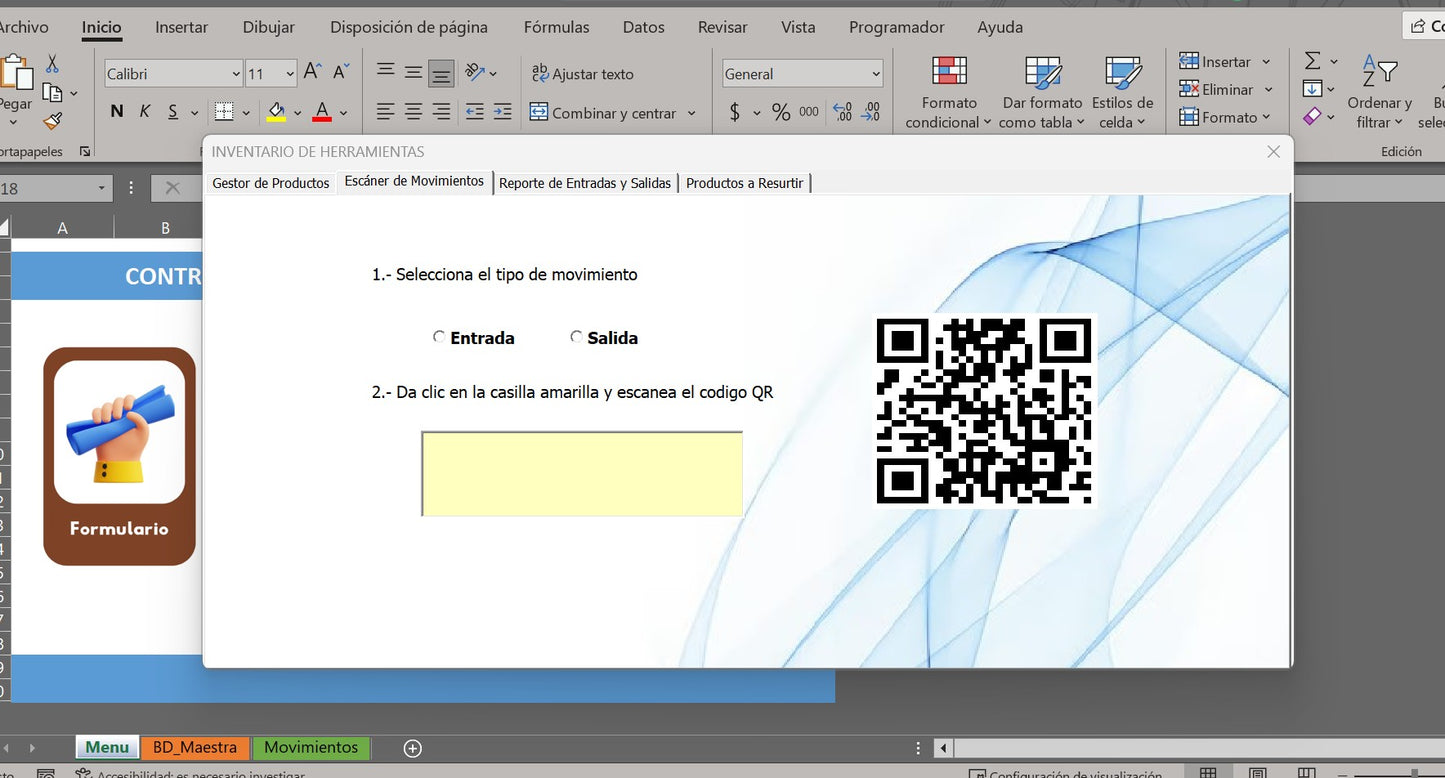Image resolution: width=1445 pixels, height=778 pixels.
Task: Decrease the cell indent
Action: click(475, 112)
